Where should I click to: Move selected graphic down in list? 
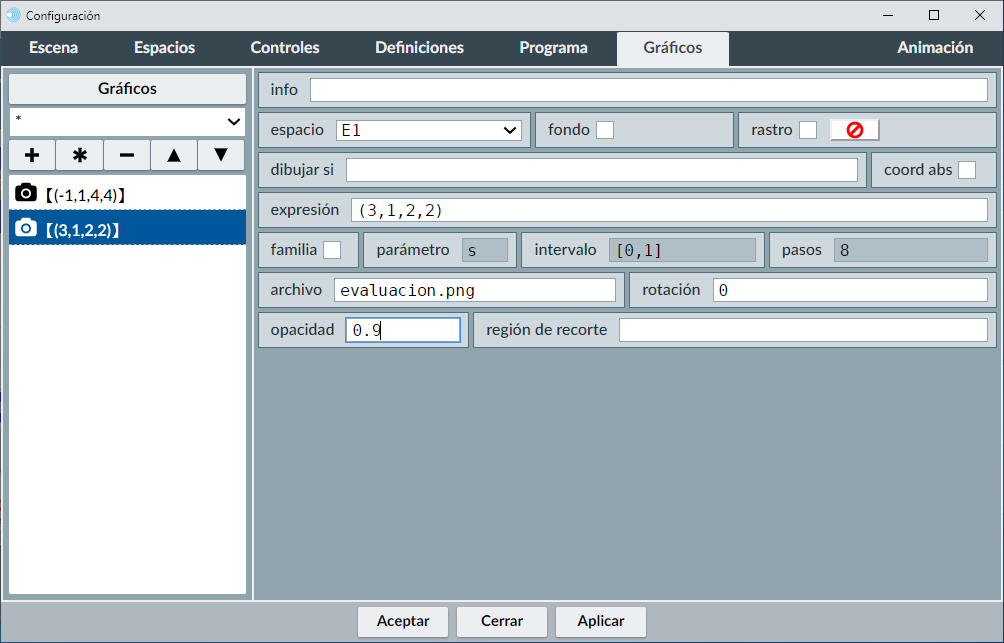(221, 155)
